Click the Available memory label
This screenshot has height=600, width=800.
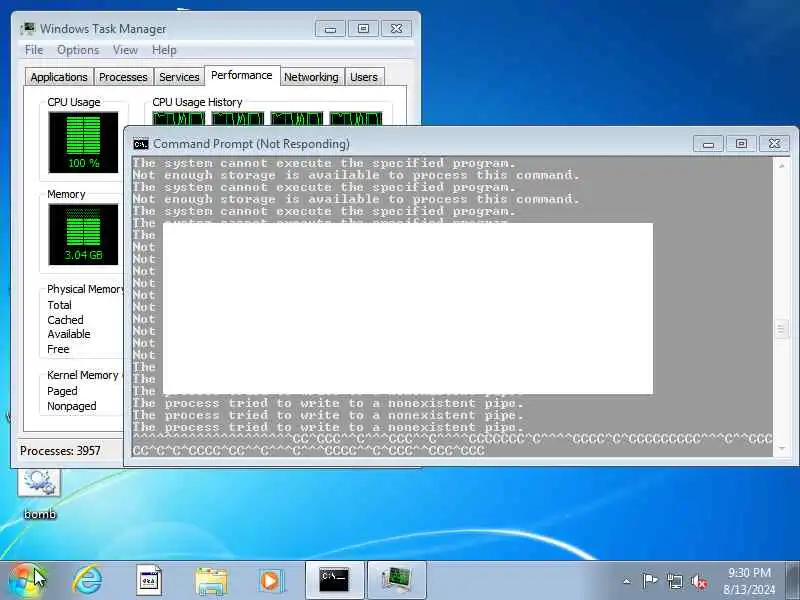(69, 334)
